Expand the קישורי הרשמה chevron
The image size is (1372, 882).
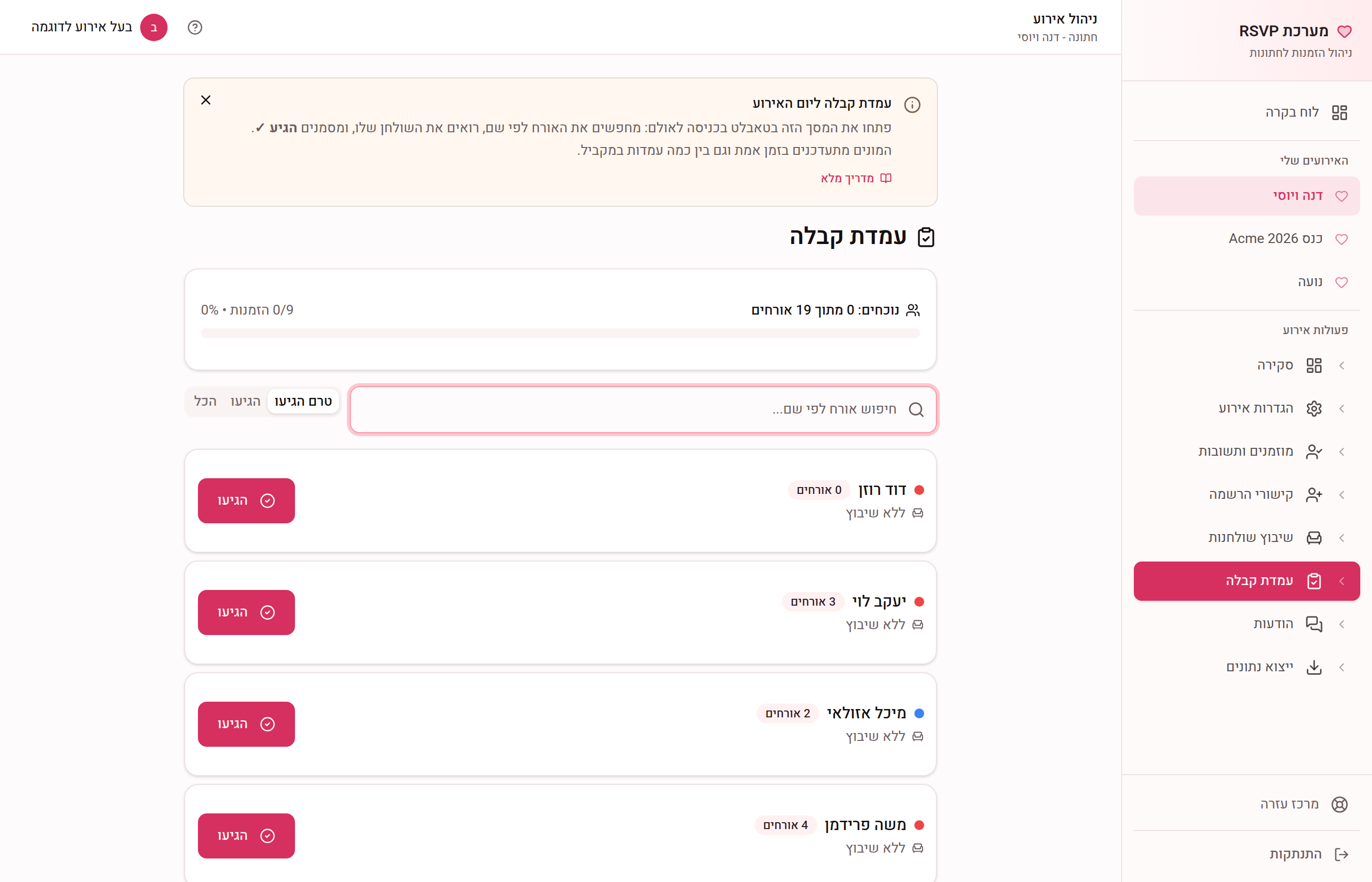(1342, 495)
